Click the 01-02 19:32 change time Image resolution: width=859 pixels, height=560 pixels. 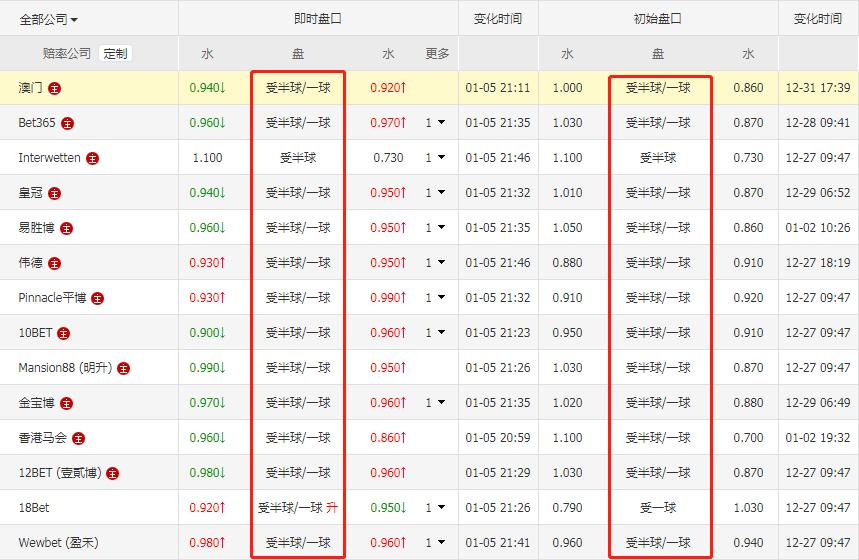click(x=818, y=438)
